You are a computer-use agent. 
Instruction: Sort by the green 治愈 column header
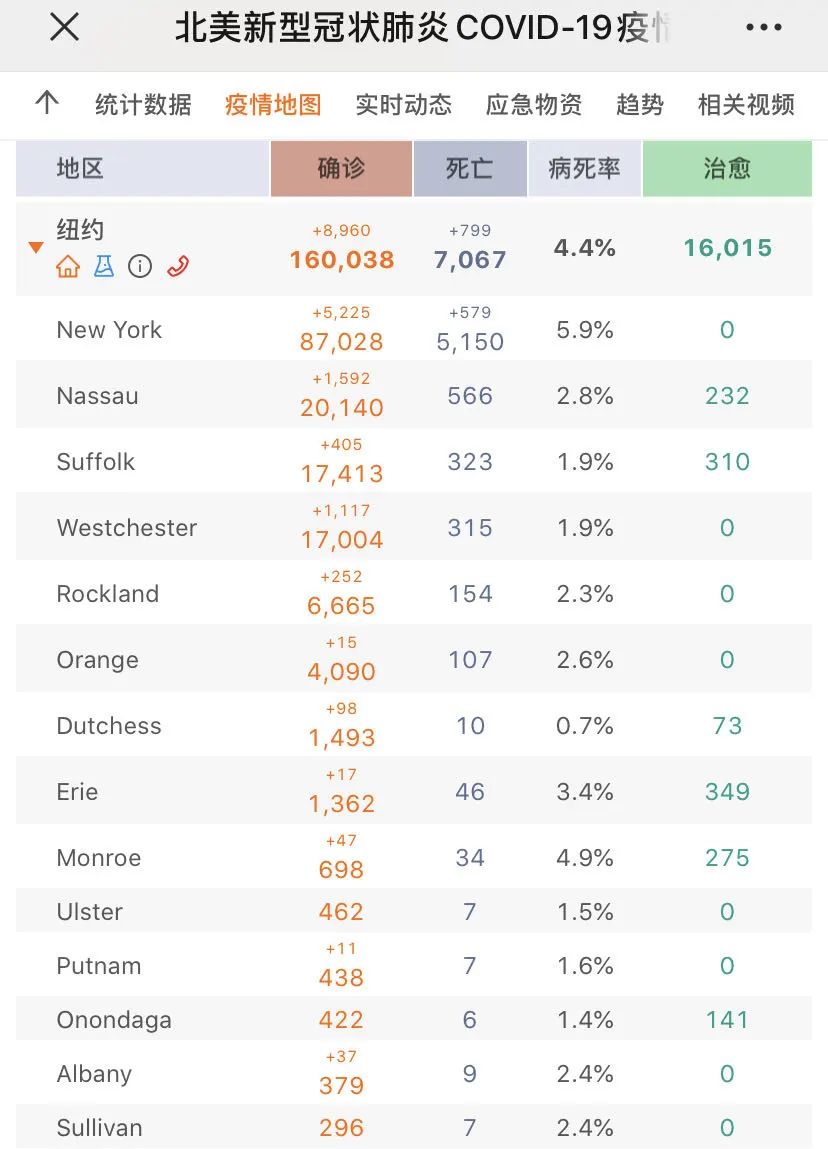click(728, 169)
